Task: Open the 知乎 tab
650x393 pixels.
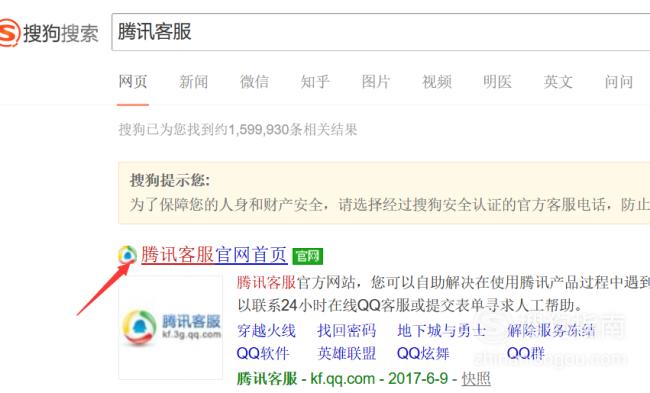Action: [315, 82]
